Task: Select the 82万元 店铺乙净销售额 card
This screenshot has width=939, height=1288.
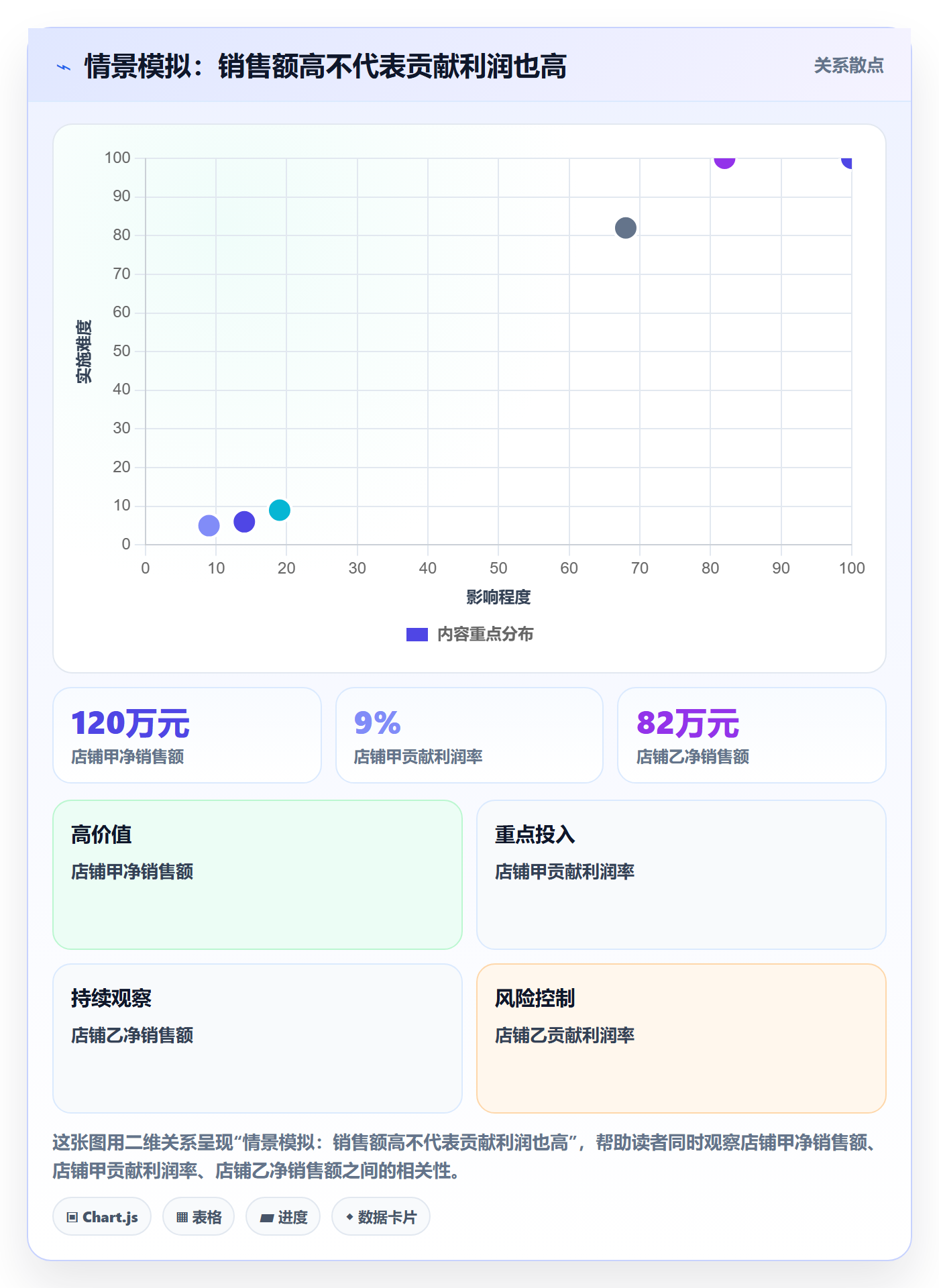Action: pos(752,735)
